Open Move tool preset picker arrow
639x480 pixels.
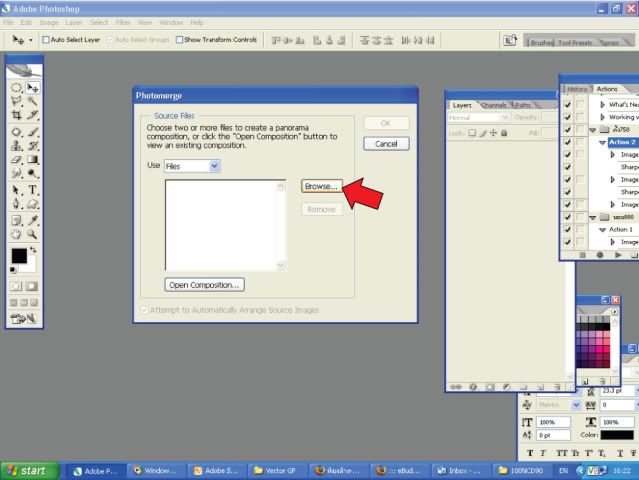click(x=31, y=40)
